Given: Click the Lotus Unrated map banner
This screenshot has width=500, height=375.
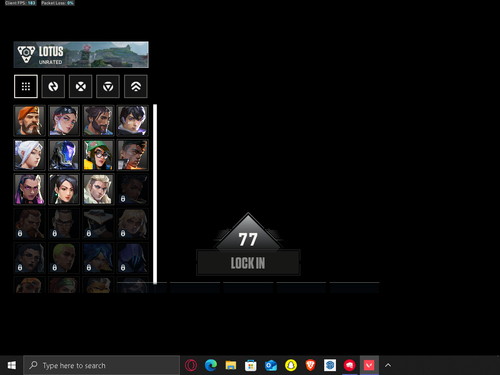Looking at the screenshot, I should [x=81, y=55].
